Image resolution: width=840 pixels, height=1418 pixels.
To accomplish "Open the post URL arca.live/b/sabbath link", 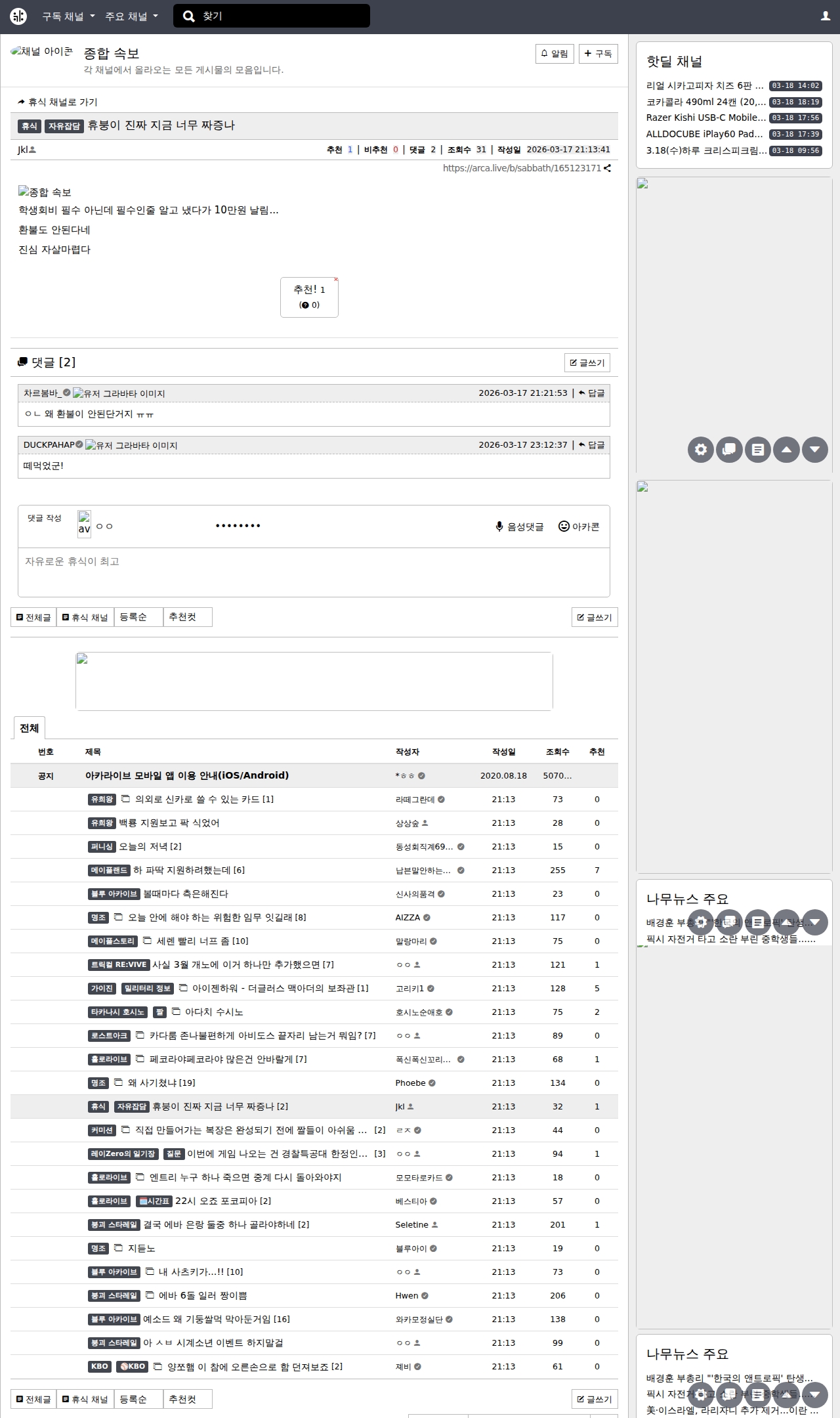I will (x=522, y=168).
